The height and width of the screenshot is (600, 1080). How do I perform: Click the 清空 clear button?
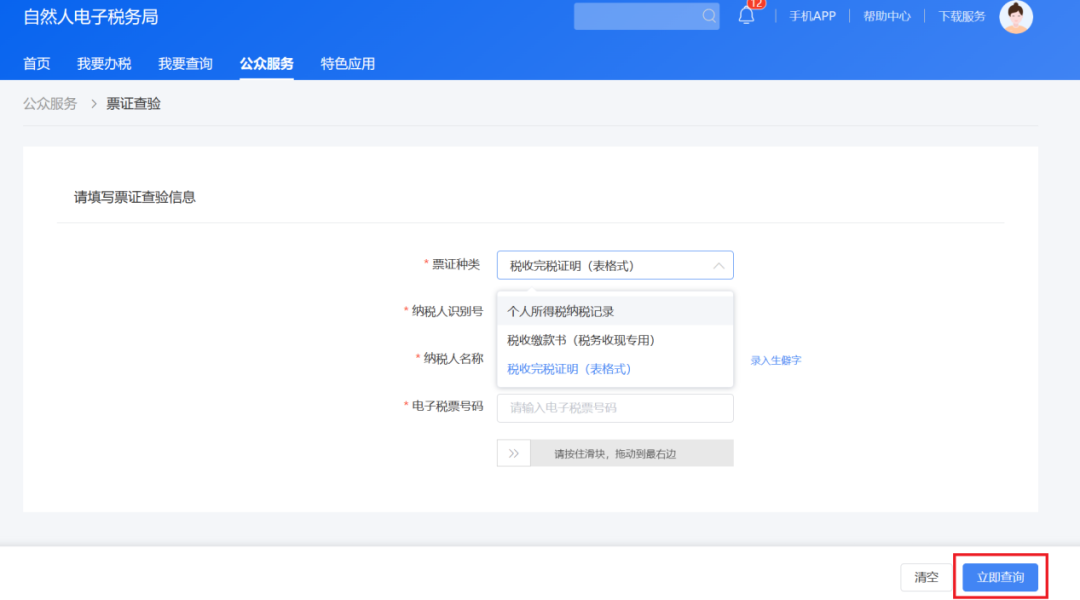click(926, 577)
